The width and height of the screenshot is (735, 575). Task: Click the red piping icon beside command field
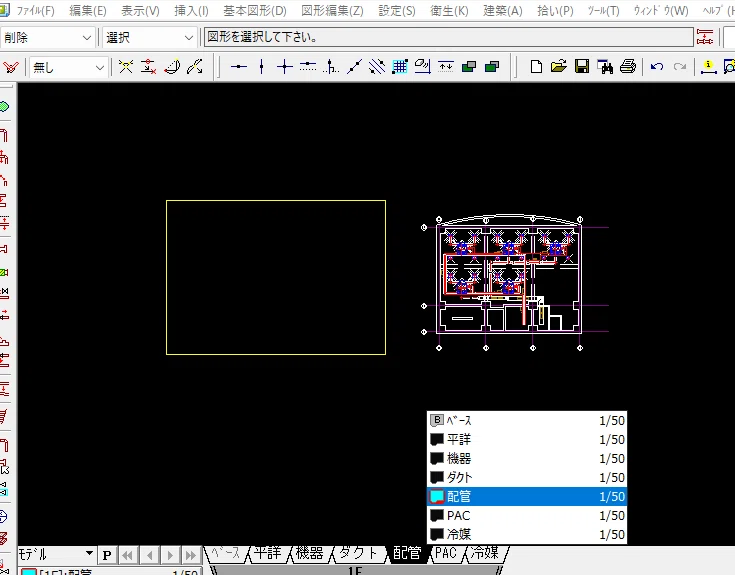705,37
